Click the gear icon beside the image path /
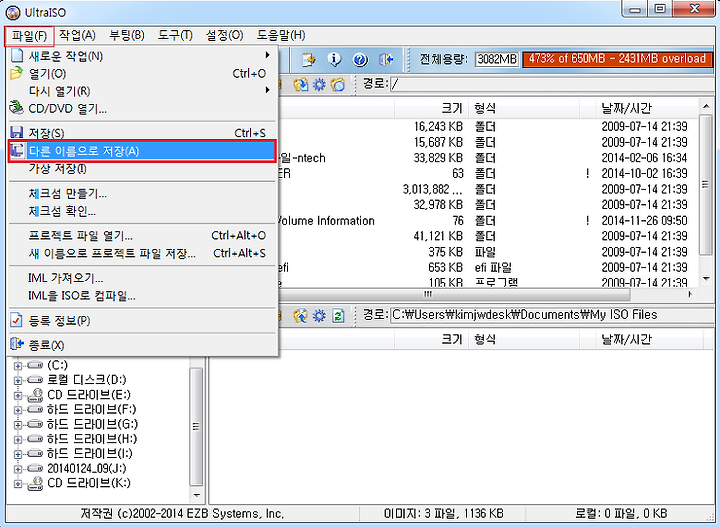The height and width of the screenshot is (527, 720). click(319, 84)
